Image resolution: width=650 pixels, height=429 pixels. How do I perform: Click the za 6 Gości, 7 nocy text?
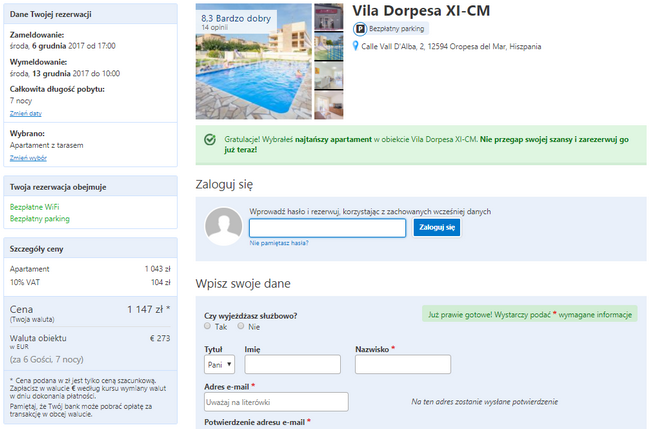[x=46, y=360]
